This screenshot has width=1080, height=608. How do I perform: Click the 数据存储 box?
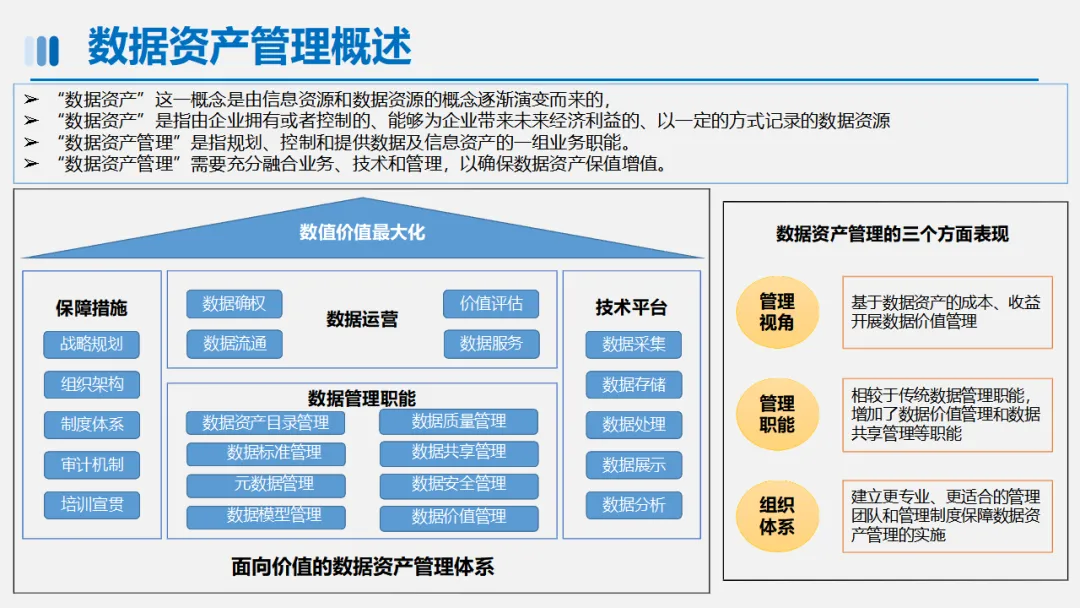(x=634, y=384)
